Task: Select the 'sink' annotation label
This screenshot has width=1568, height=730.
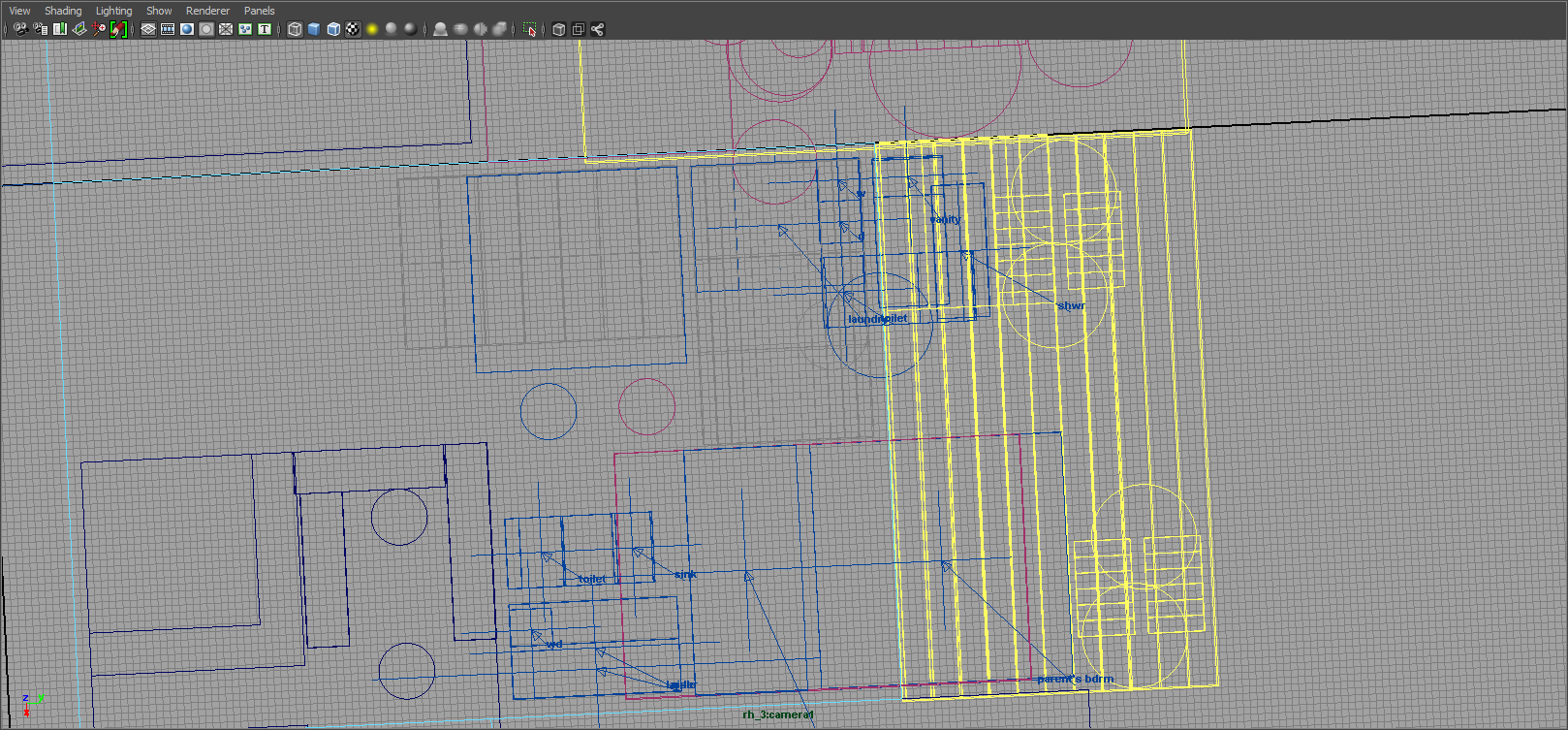Action: 685,574
